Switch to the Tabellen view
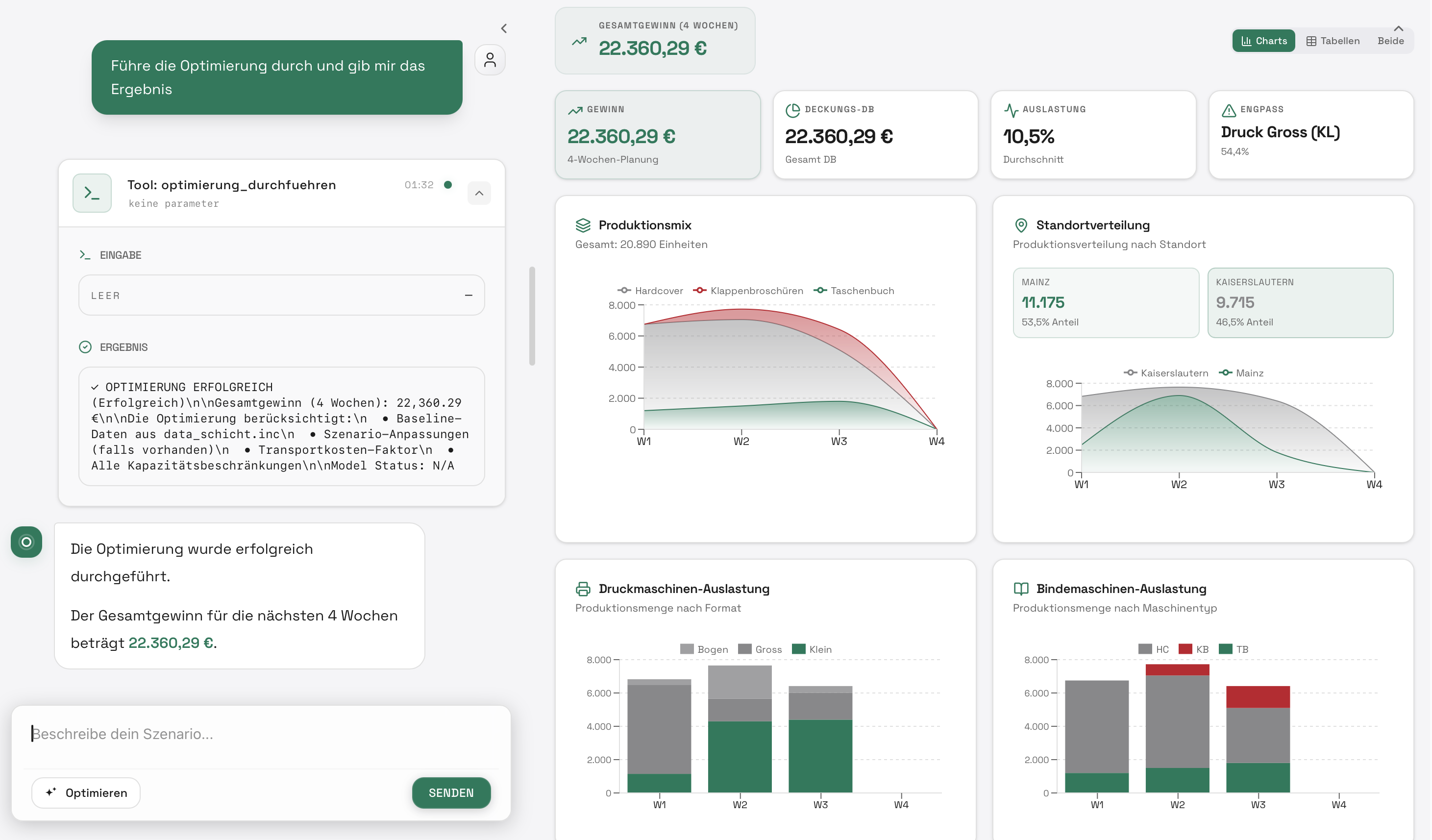The height and width of the screenshot is (840, 1432). 1333,40
